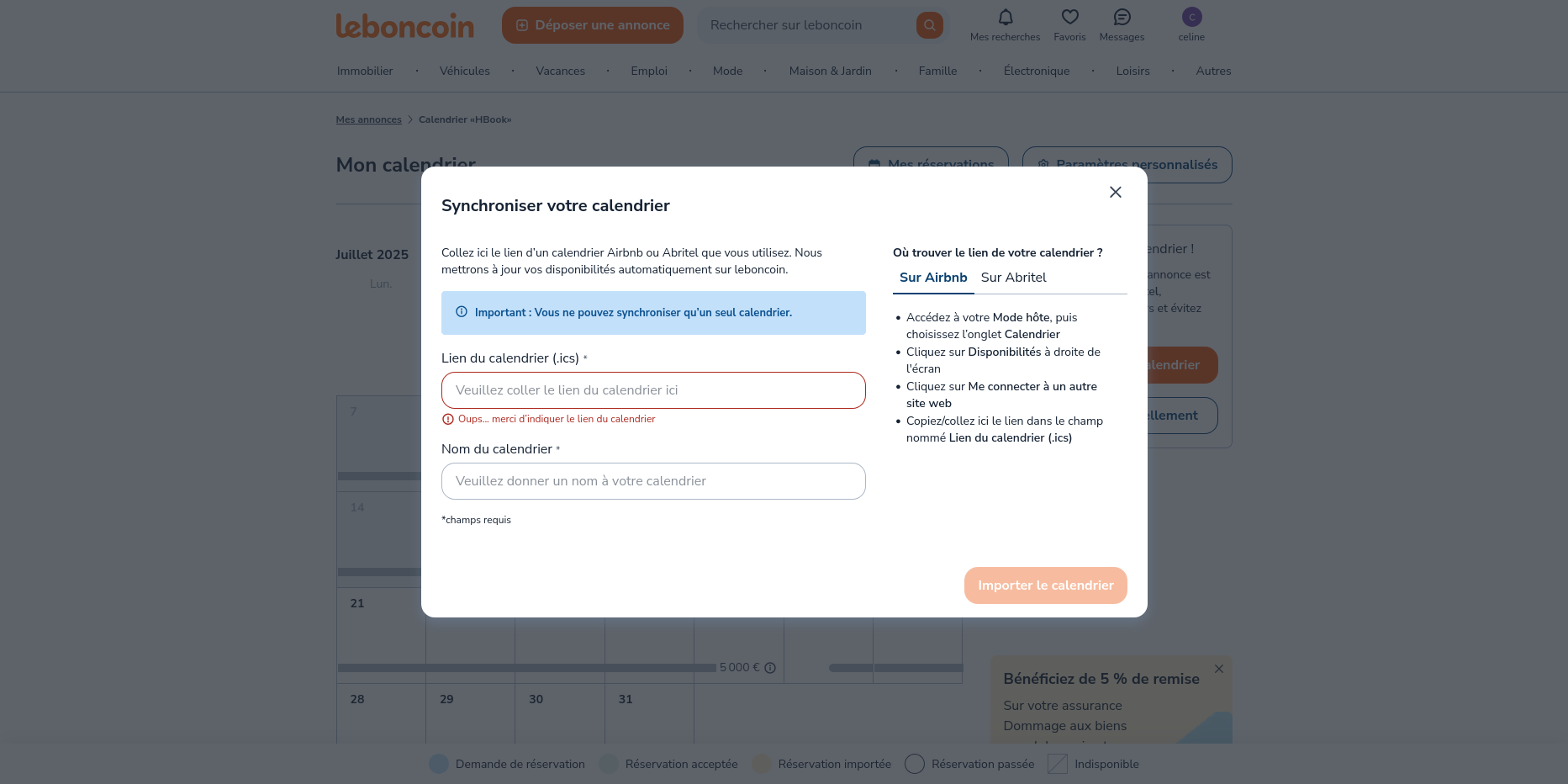Viewport: 1568px width, 784px height.
Task: Open the celine profile avatar
Action: click(x=1191, y=17)
